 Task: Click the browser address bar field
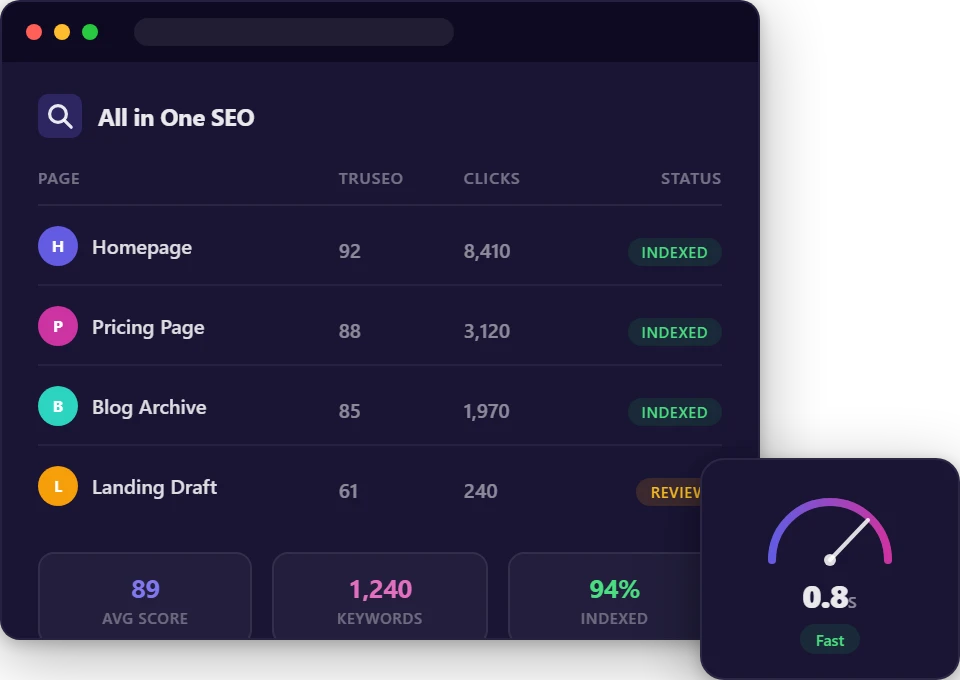click(294, 32)
